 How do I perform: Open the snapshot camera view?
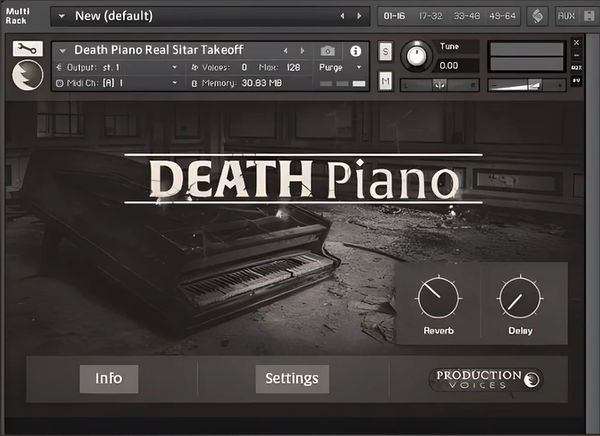[328, 51]
